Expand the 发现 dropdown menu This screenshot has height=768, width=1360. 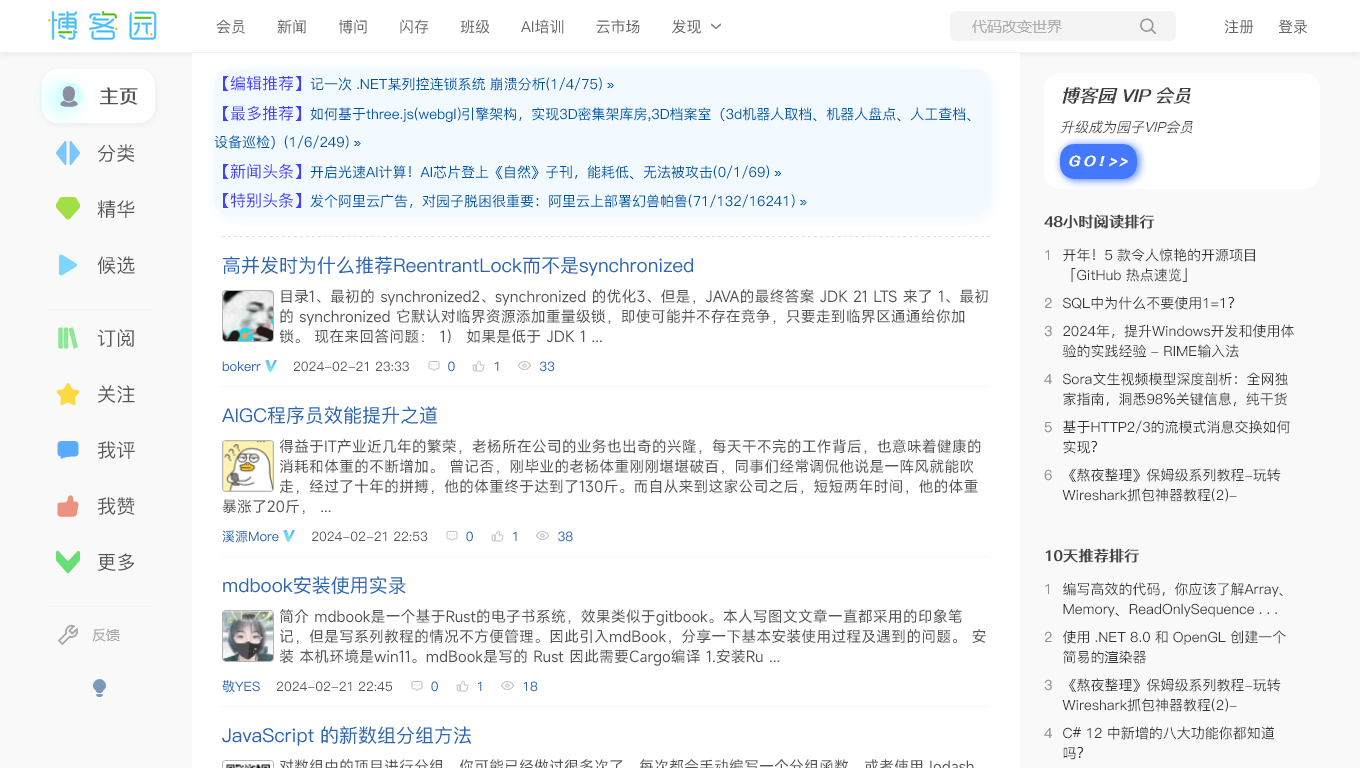coord(697,27)
